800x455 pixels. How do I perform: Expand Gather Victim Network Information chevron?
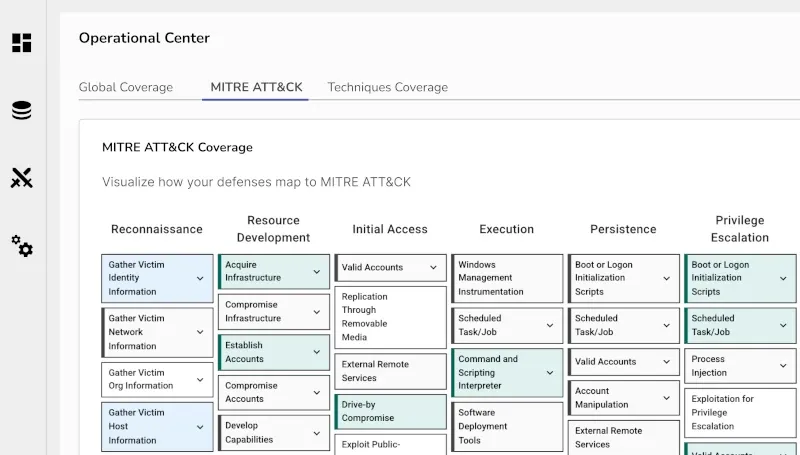pyautogui.click(x=200, y=332)
